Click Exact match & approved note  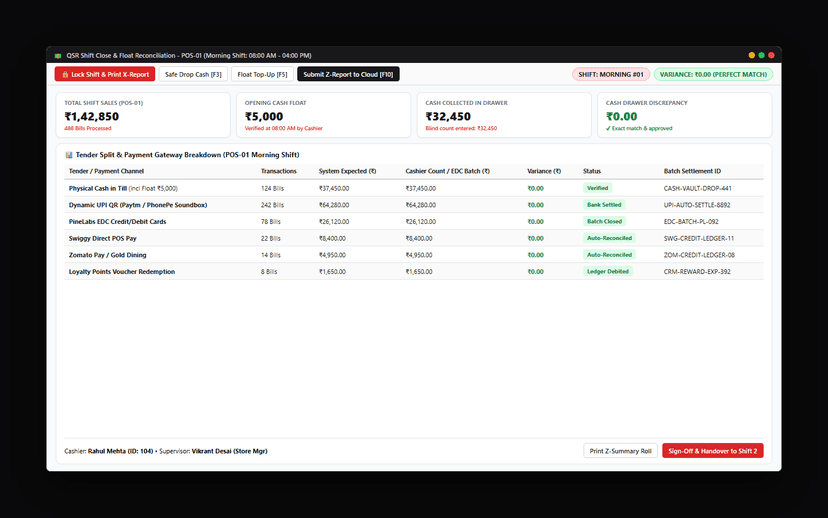[x=639, y=128]
